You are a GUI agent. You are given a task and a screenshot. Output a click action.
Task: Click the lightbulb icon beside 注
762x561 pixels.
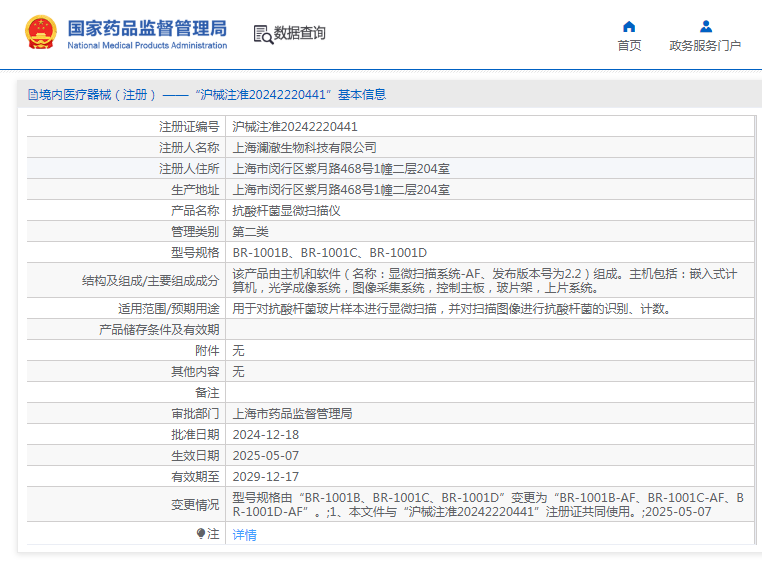click(201, 534)
